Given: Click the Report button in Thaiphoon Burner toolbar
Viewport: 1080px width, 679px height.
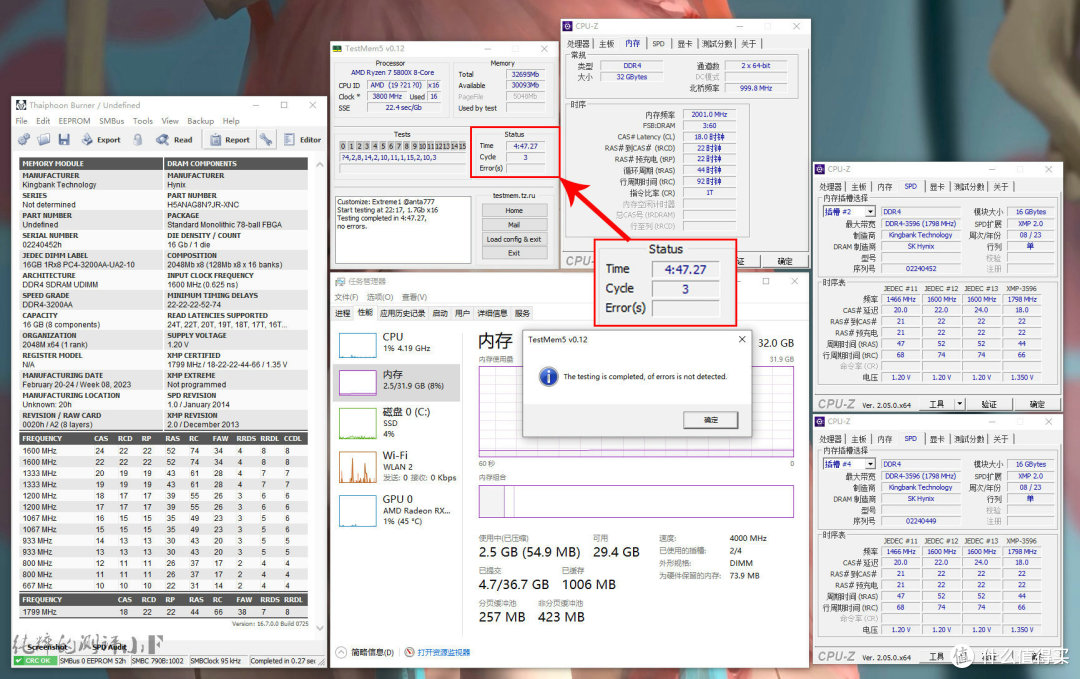Looking at the screenshot, I should [x=230, y=140].
